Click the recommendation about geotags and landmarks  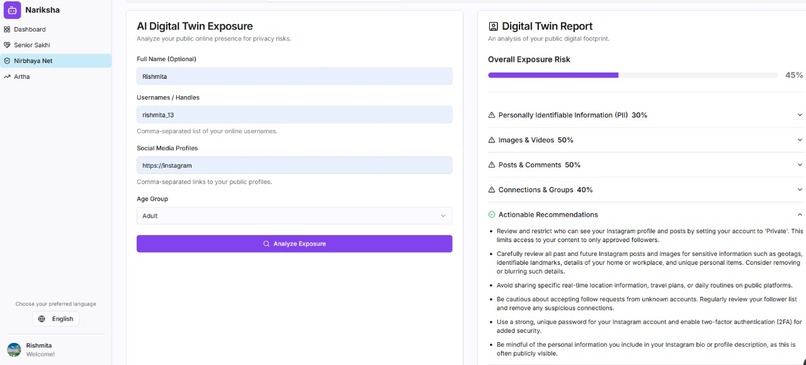649,262
